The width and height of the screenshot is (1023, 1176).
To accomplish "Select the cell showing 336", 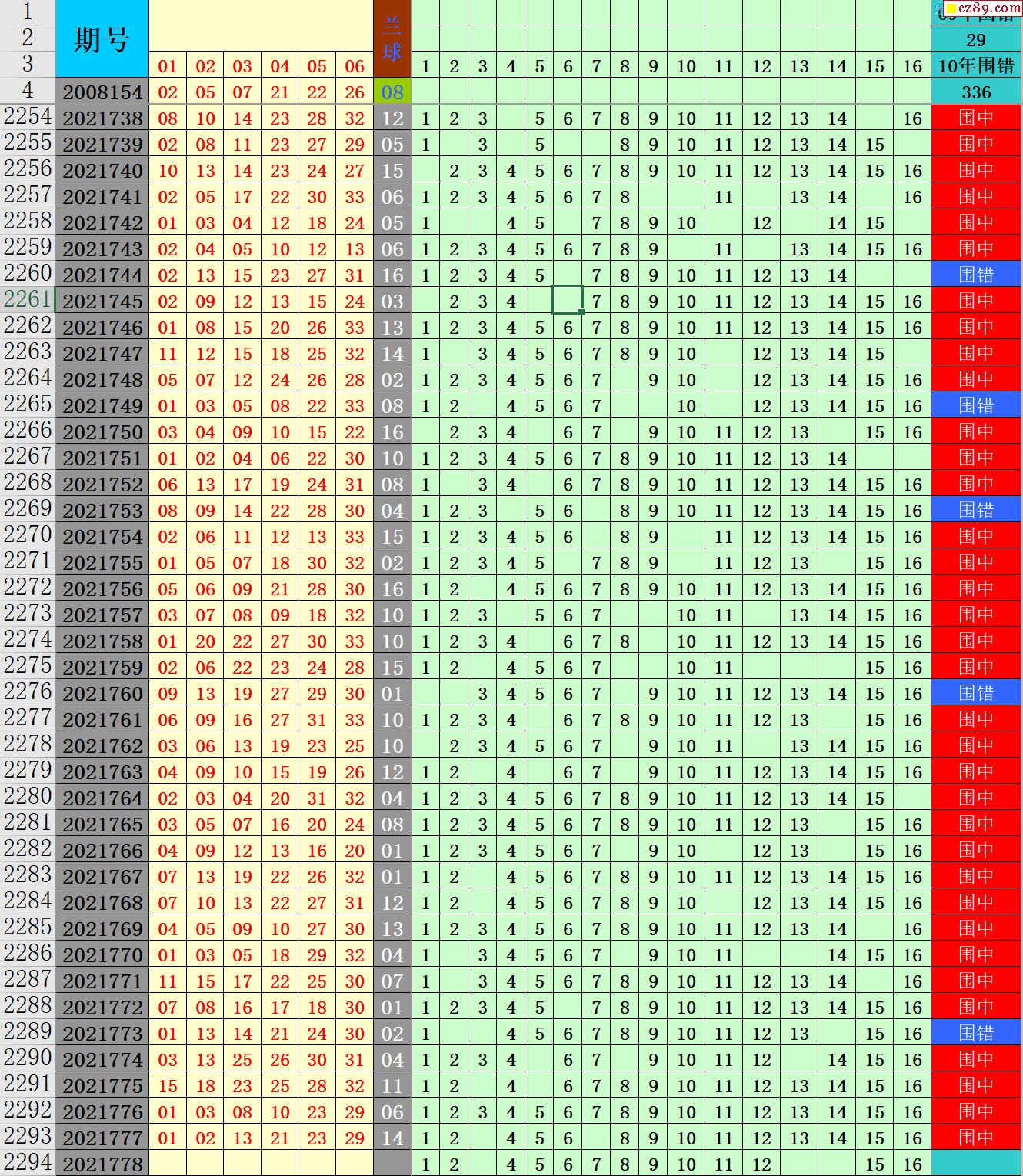I will click(976, 92).
